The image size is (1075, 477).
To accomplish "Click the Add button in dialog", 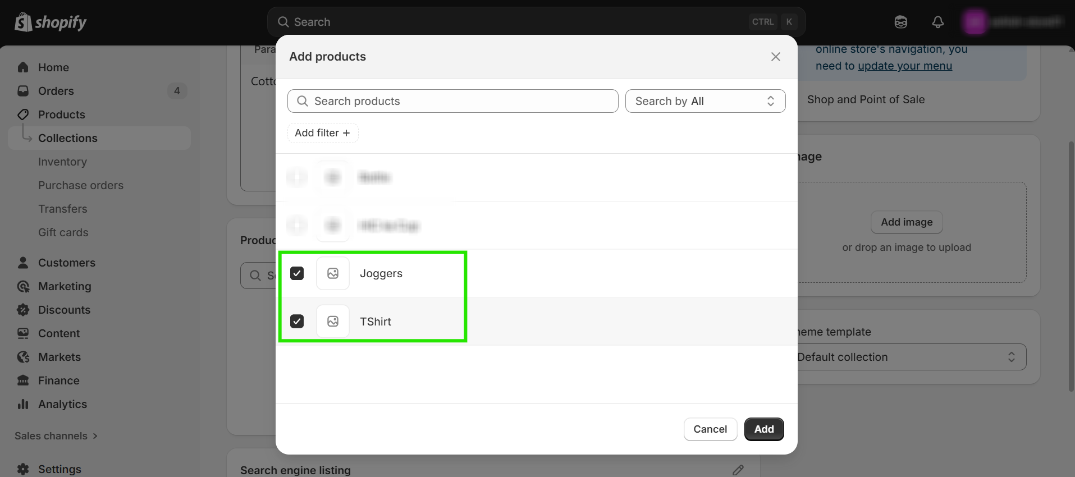I will tap(764, 429).
